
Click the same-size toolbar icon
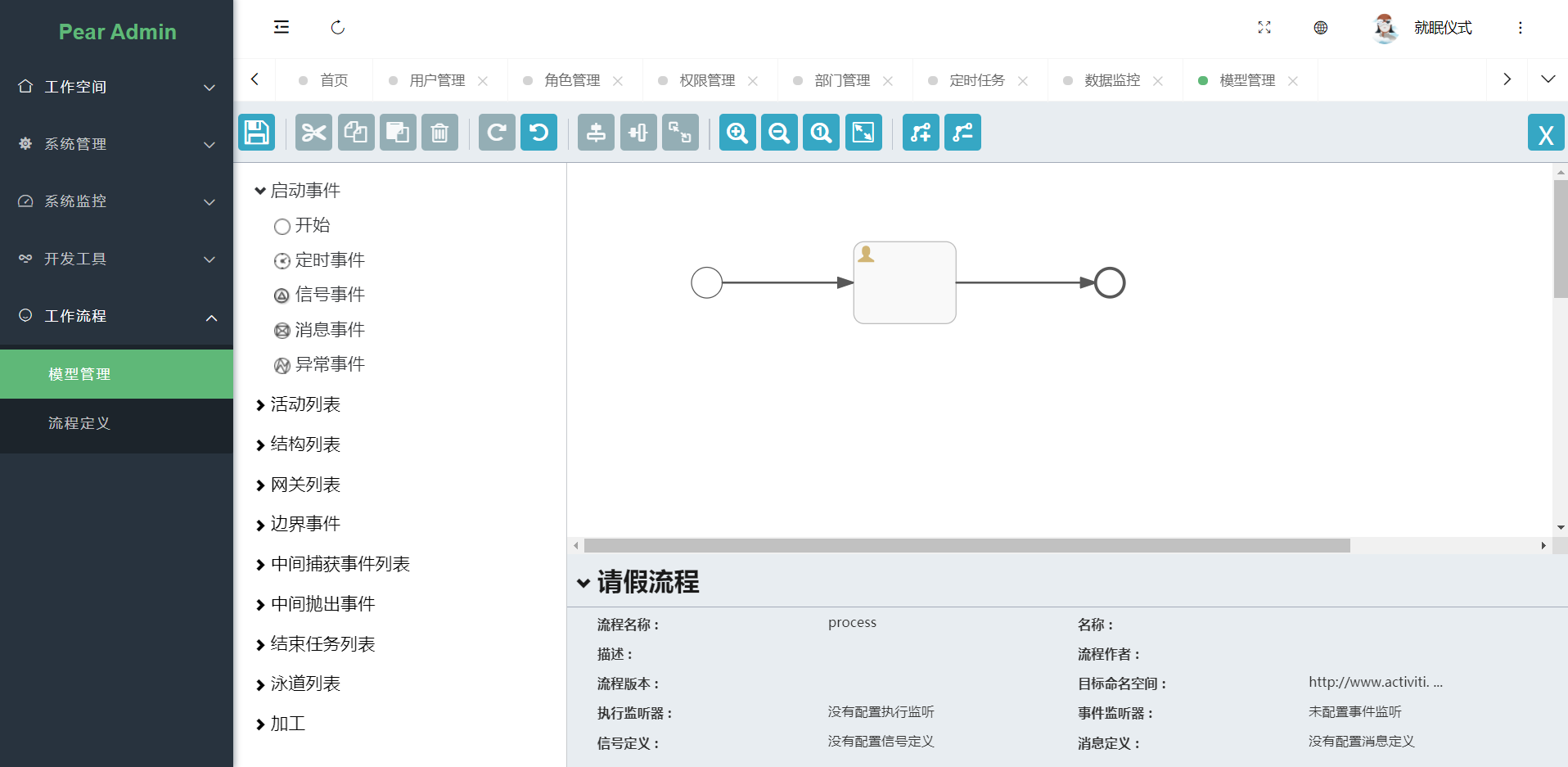click(x=680, y=132)
